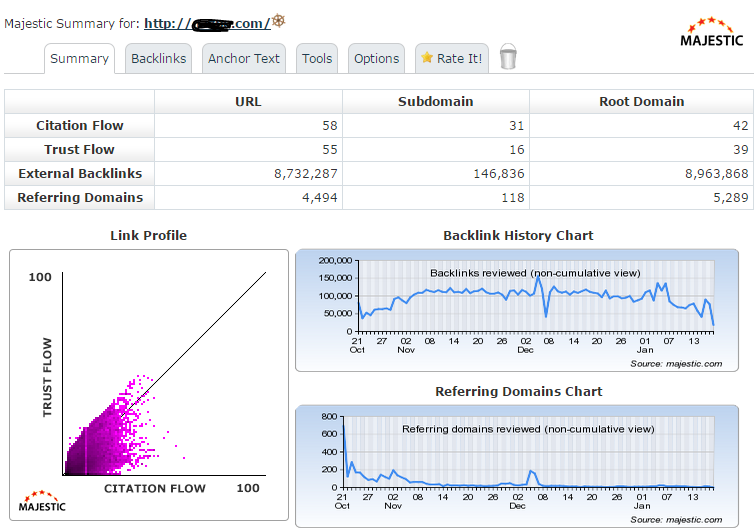This screenshot has width=754, height=532.
Task: Open the Summary tab
Action: [x=79, y=59]
